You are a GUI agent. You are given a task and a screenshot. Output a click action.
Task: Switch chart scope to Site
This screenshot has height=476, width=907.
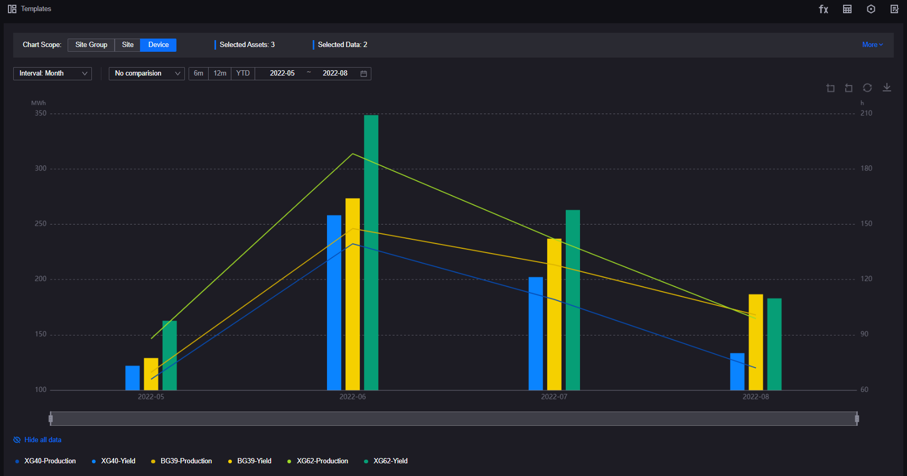(x=127, y=45)
